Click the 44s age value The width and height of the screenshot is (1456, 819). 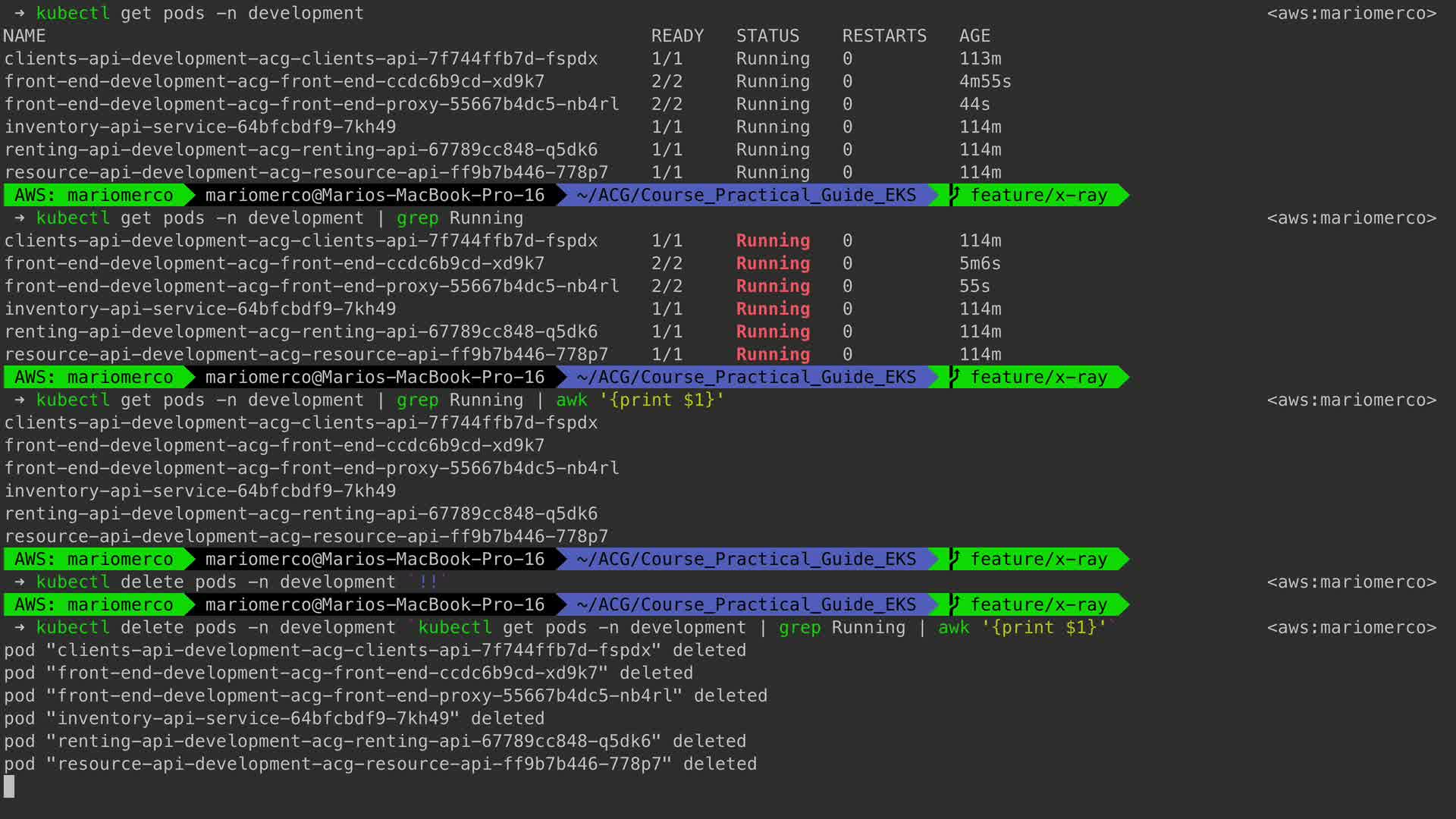point(974,104)
